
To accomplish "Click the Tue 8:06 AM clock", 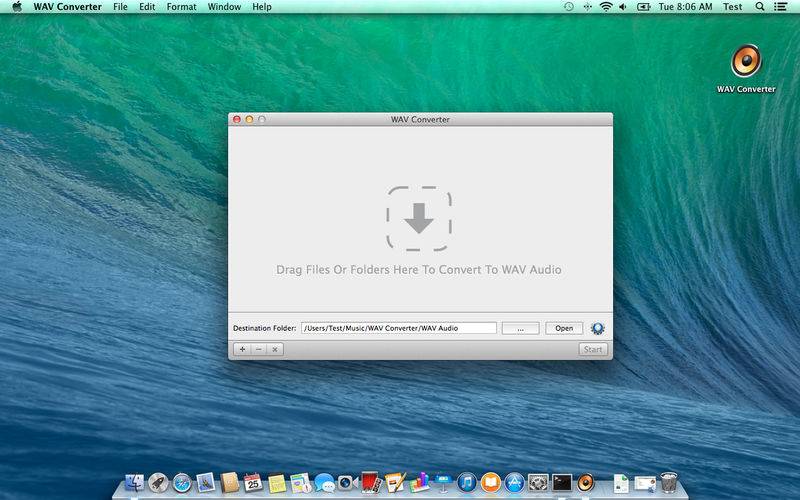I will (685, 7).
